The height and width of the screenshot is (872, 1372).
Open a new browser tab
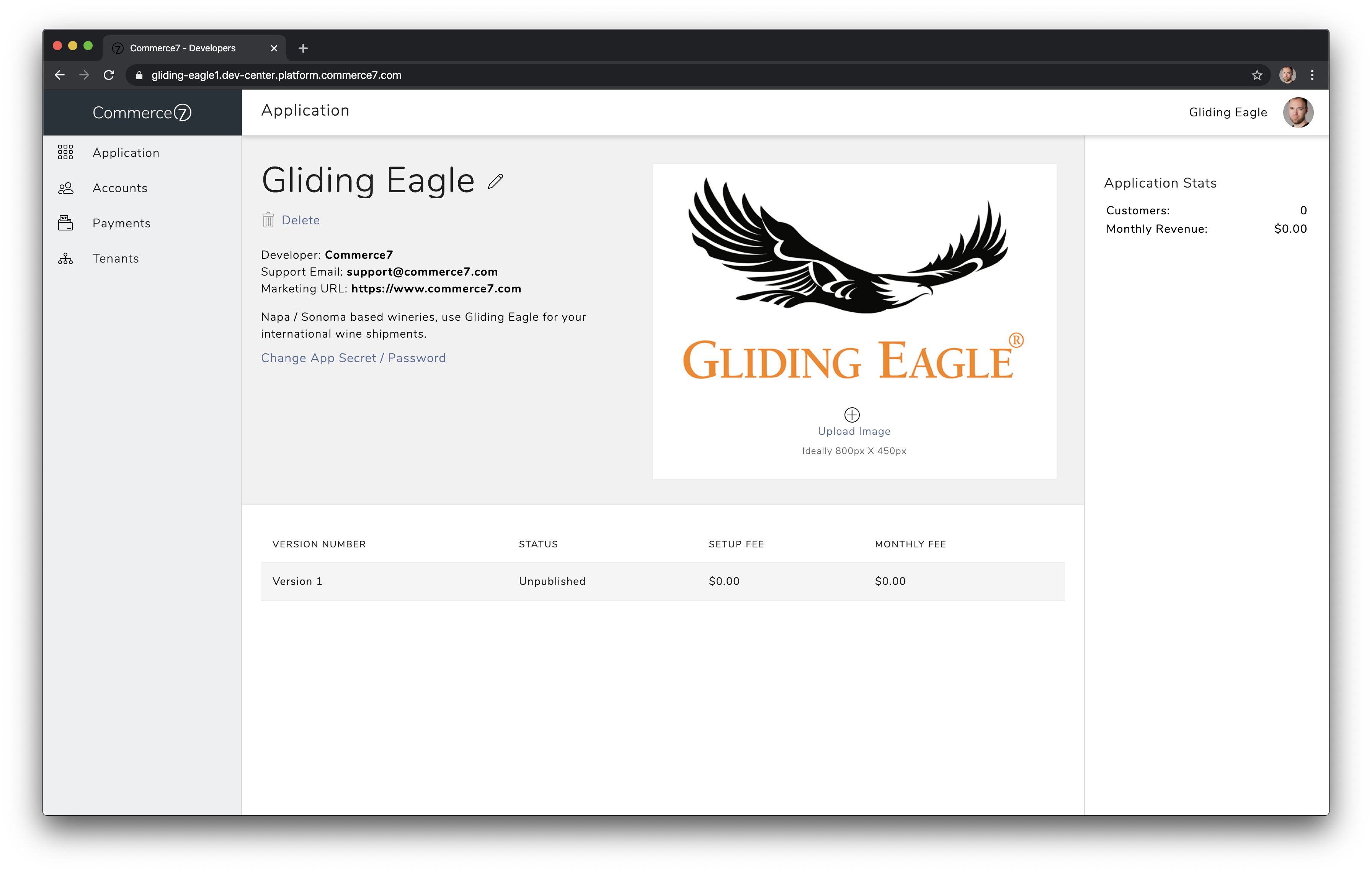click(303, 48)
